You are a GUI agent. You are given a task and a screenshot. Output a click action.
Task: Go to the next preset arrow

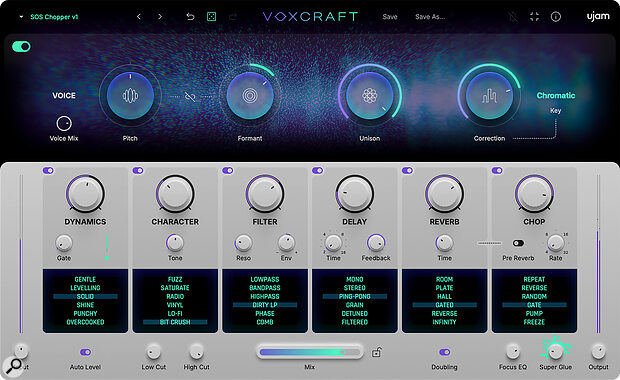pos(160,17)
